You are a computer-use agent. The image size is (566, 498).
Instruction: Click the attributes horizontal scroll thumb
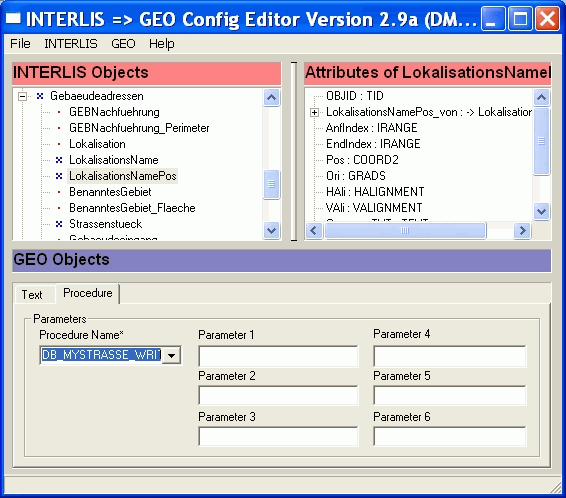405,230
